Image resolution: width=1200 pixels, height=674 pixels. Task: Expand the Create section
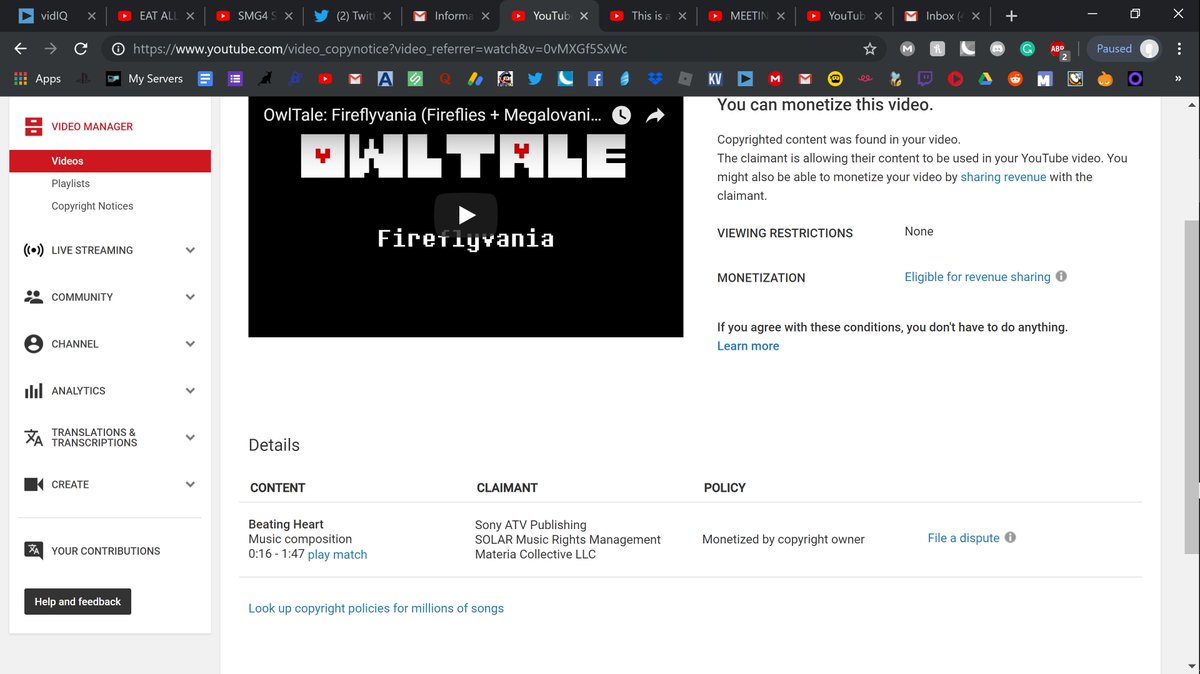coord(190,484)
